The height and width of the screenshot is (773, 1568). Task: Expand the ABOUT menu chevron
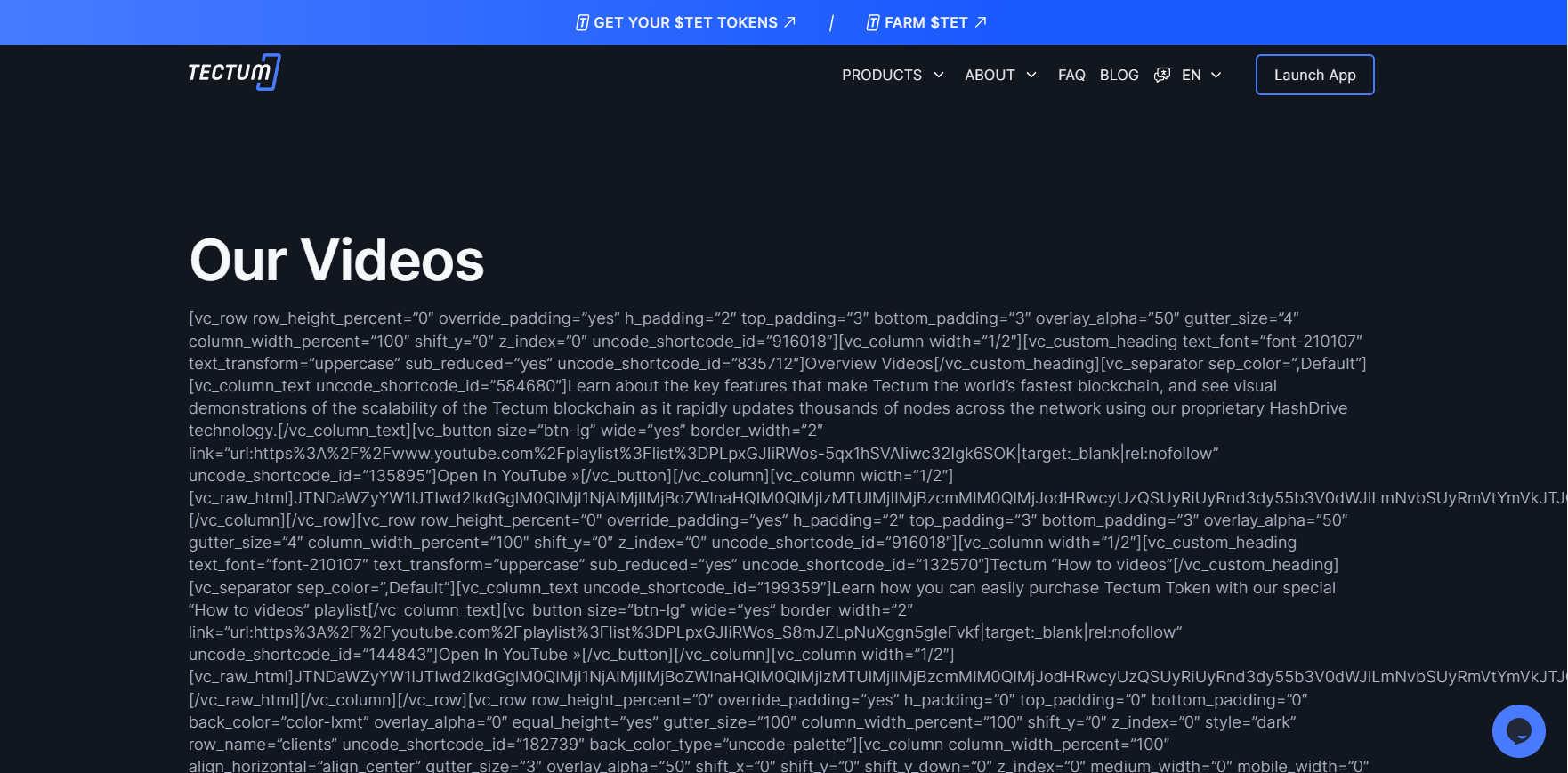(x=1031, y=76)
